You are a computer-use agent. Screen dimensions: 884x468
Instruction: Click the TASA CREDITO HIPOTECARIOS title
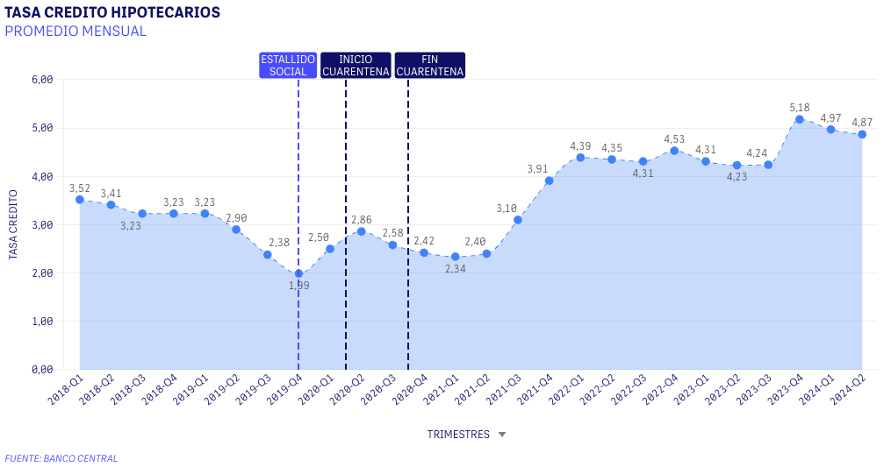point(113,12)
